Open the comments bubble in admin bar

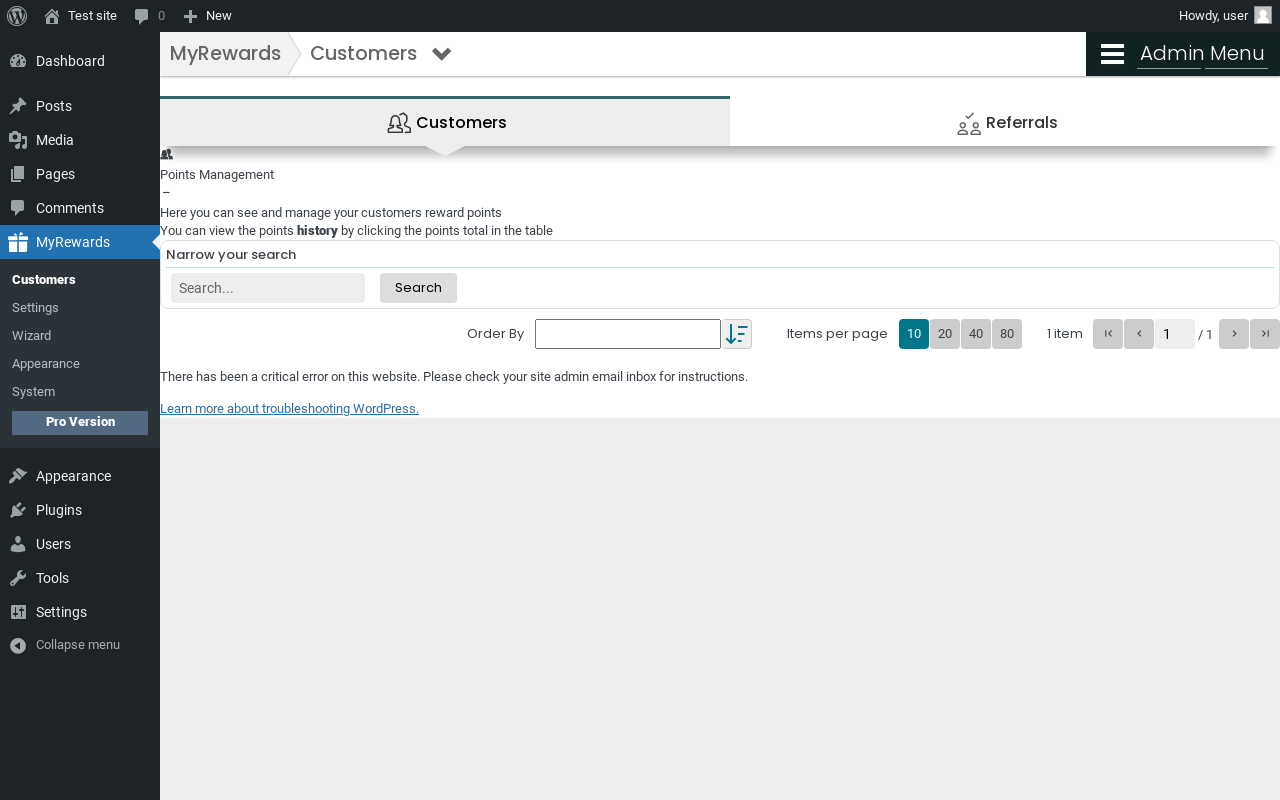[150, 16]
